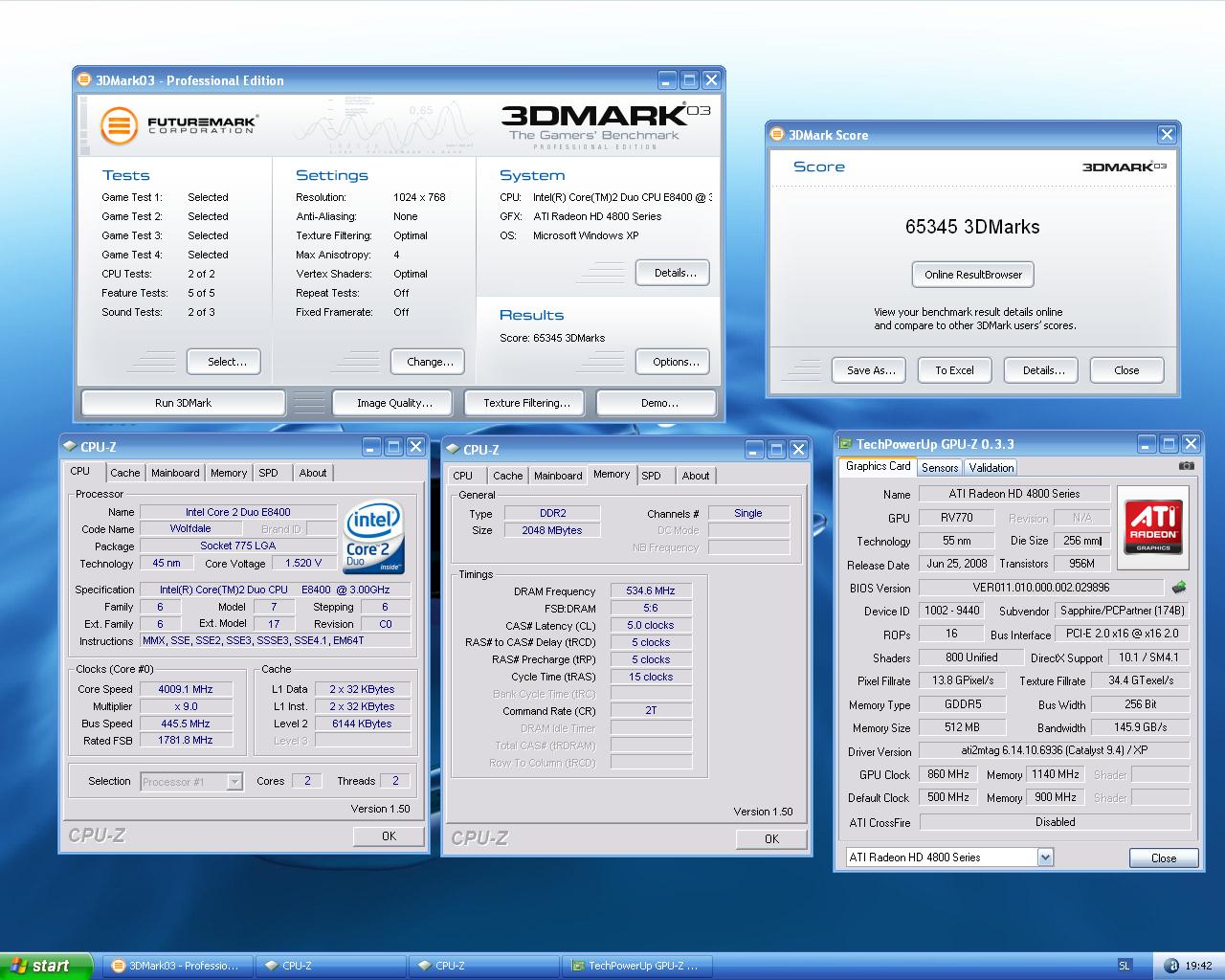Click OK in the left CPU-Z window
Viewport: 1225px width, 980px height.
(389, 835)
